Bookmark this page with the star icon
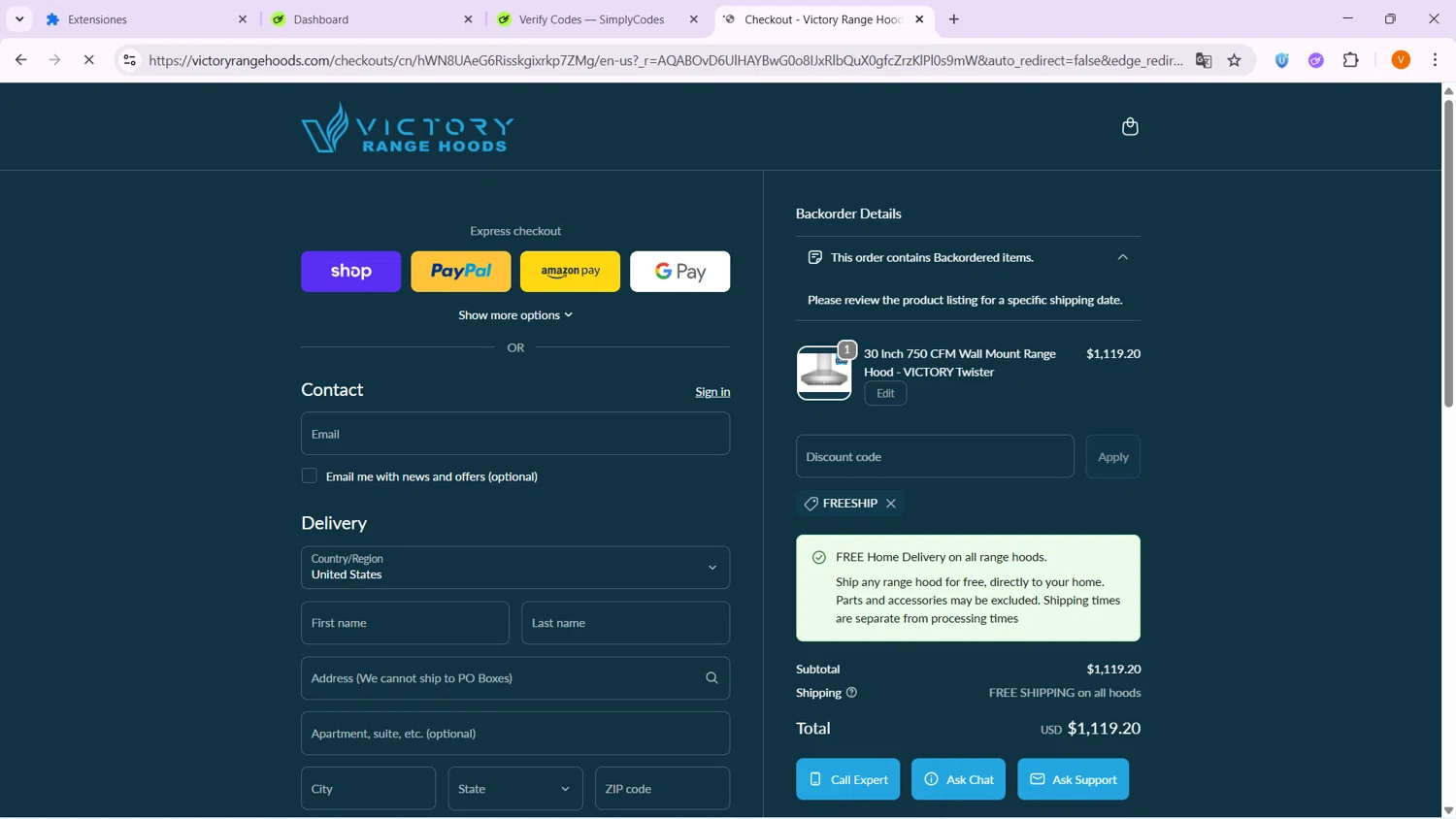 1235,60
